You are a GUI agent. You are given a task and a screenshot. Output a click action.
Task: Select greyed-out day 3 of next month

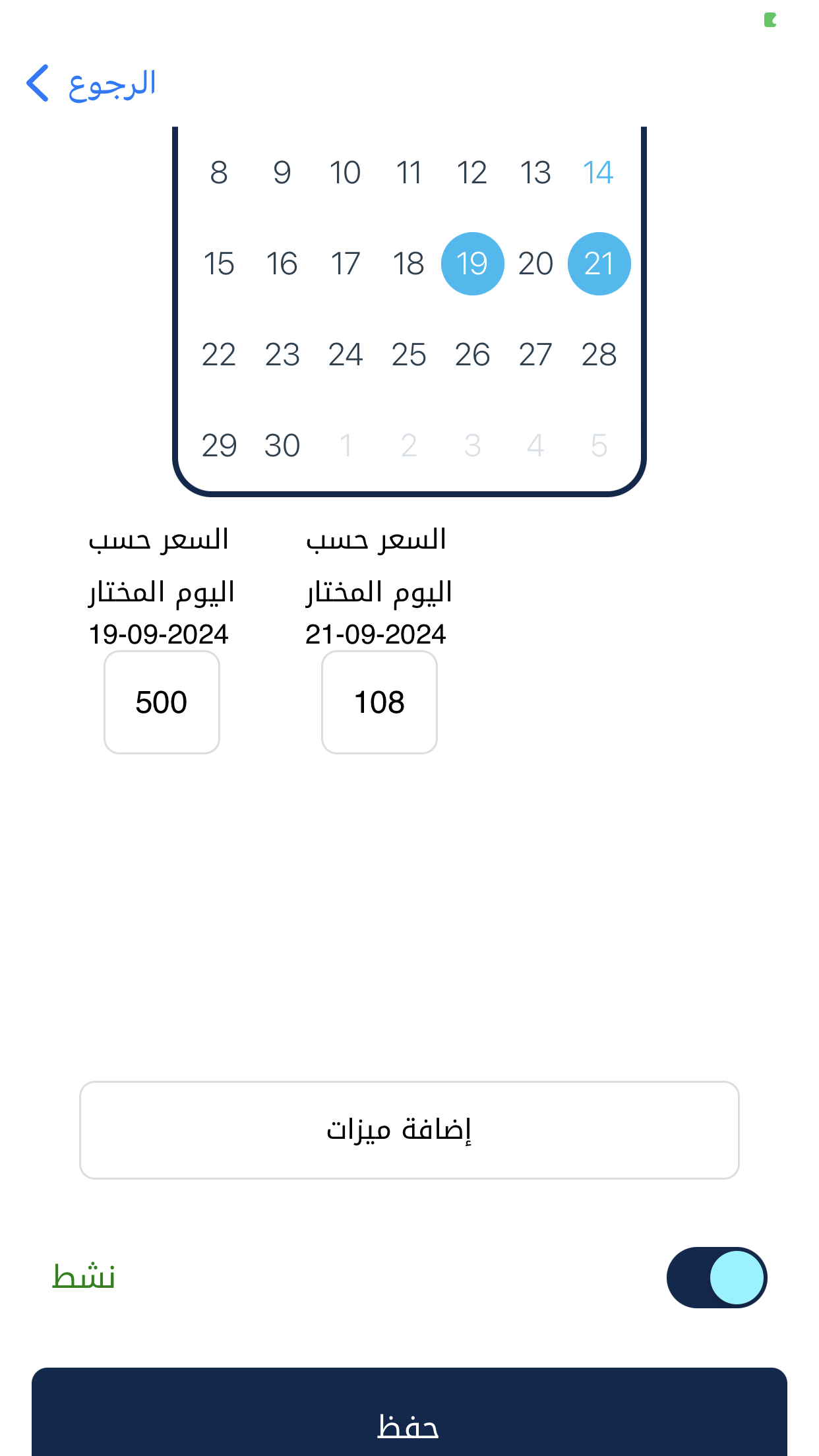(x=472, y=446)
